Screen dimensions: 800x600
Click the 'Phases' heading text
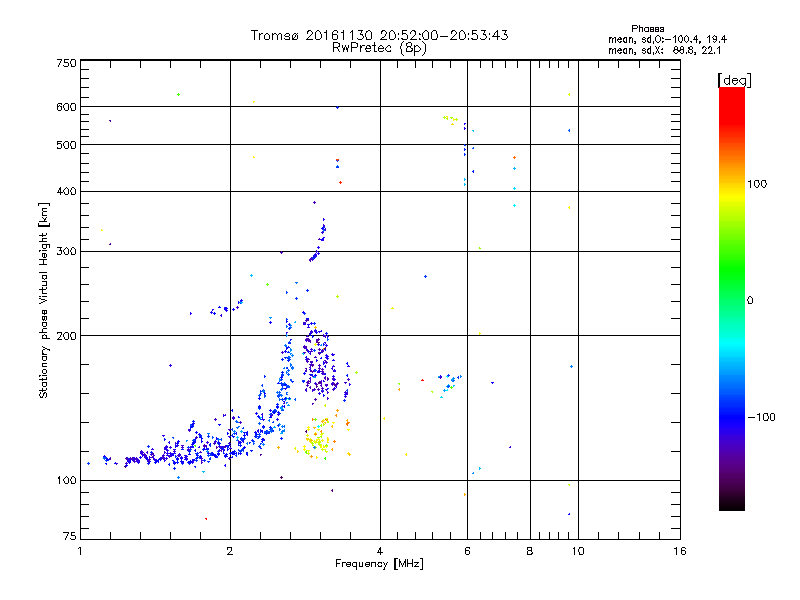coord(647,29)
